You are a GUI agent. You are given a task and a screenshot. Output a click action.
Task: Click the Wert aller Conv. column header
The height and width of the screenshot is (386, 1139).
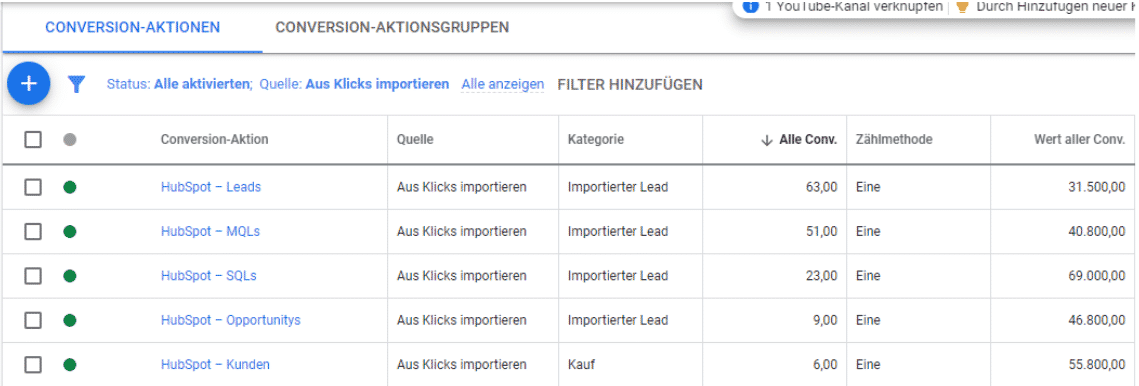point(1079,140)
